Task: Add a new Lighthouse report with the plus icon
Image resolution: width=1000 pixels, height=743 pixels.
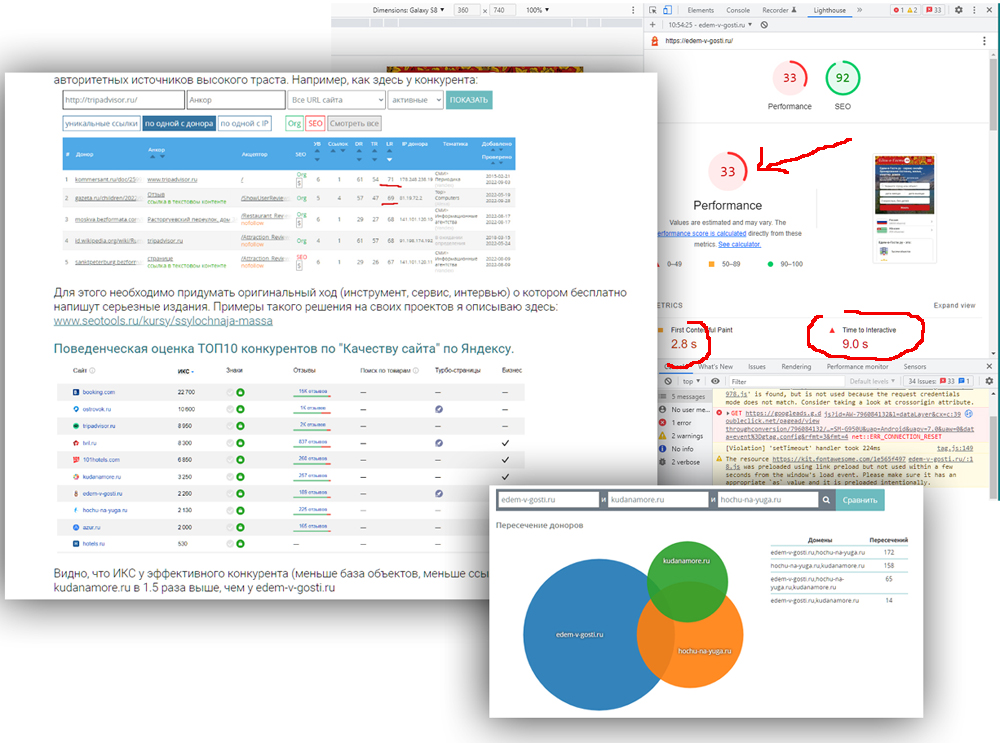Action: coord(652,25)
